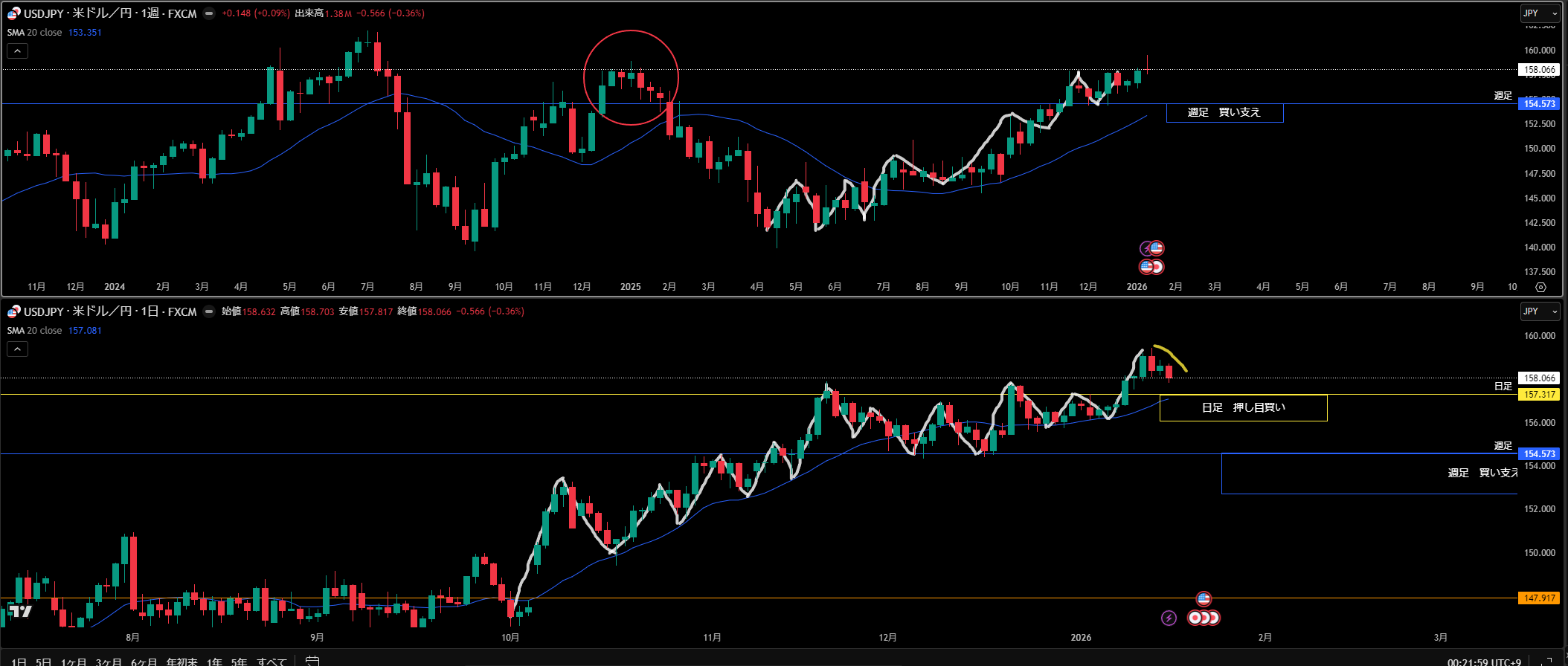Toggle the status dot beside weekly FXCM title
This screenshot has width=1568, height=666.
click(209, 13)
